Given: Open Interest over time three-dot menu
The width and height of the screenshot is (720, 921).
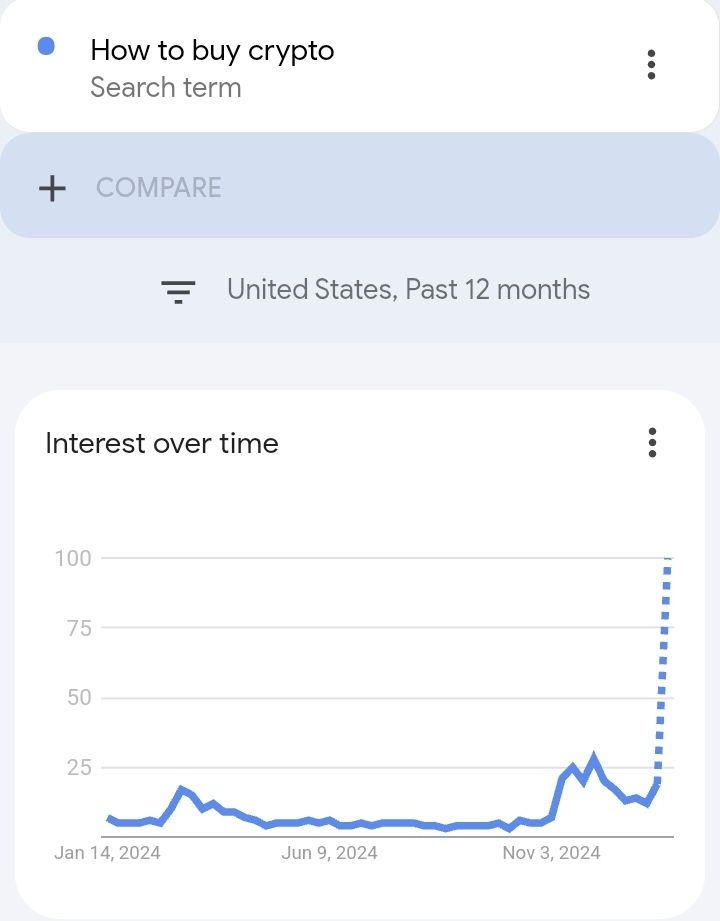Looking at the screenshot, I should (652, 442).
